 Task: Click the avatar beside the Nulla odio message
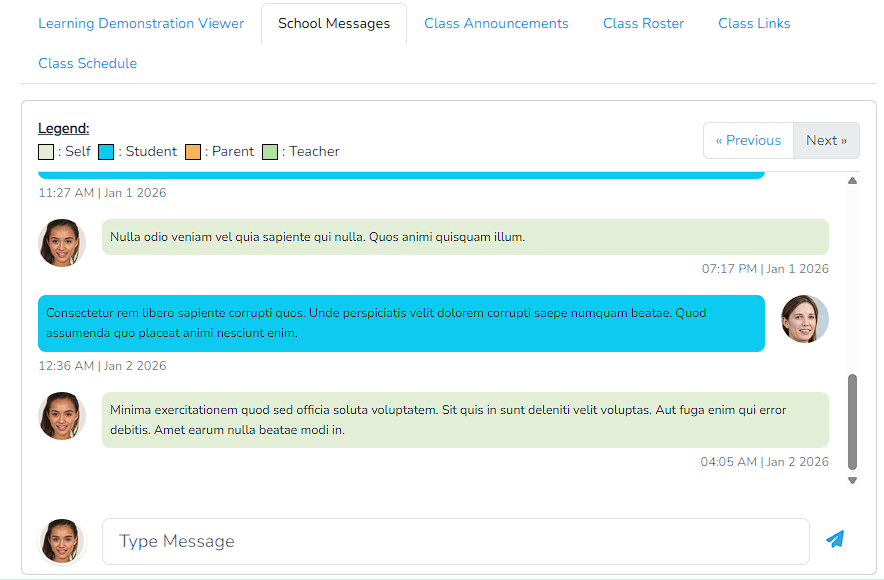(62, 243)
